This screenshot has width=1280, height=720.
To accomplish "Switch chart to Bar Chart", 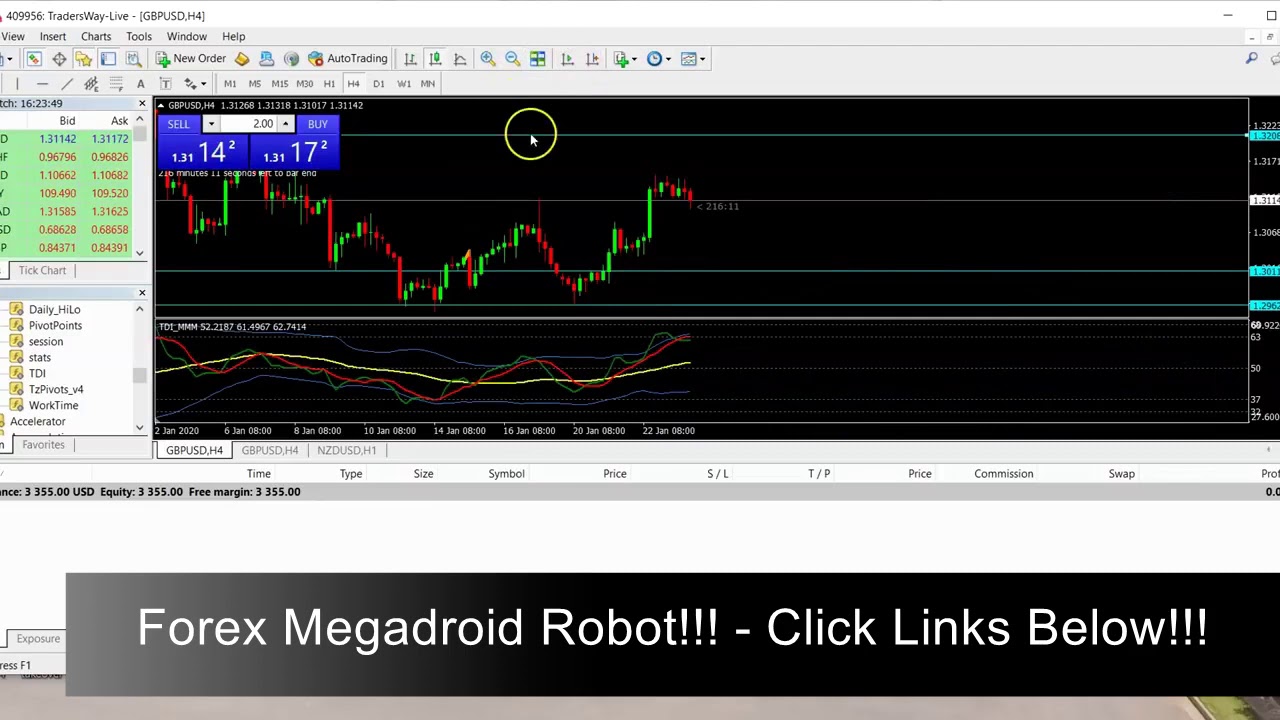I will (x=410, y=59).
